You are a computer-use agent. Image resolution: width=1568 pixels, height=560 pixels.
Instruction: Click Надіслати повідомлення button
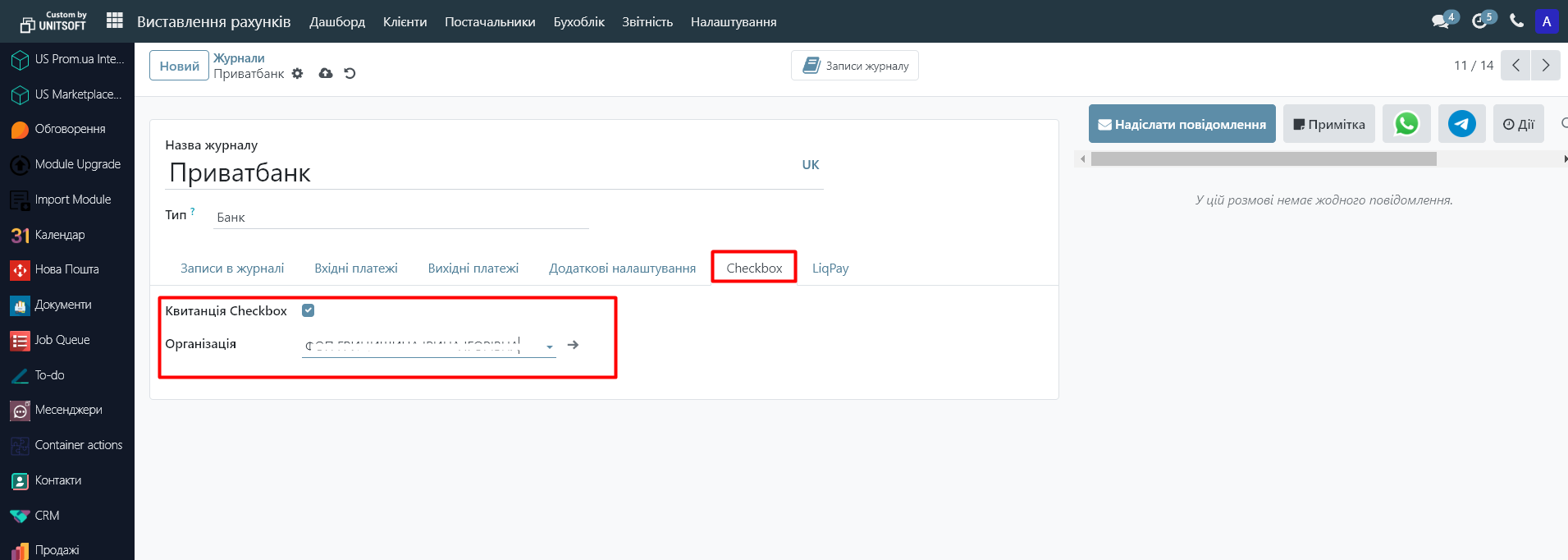pos(1182,124)
